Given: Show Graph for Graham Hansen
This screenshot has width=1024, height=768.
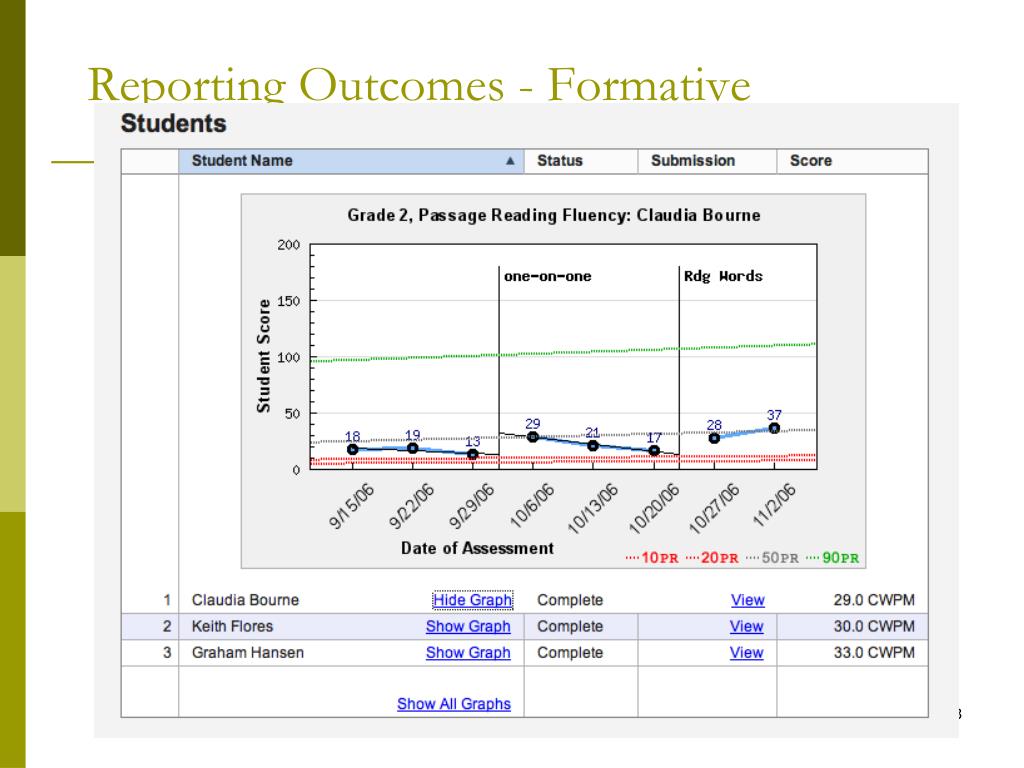Looking at the screenshot, I should 468,652.
